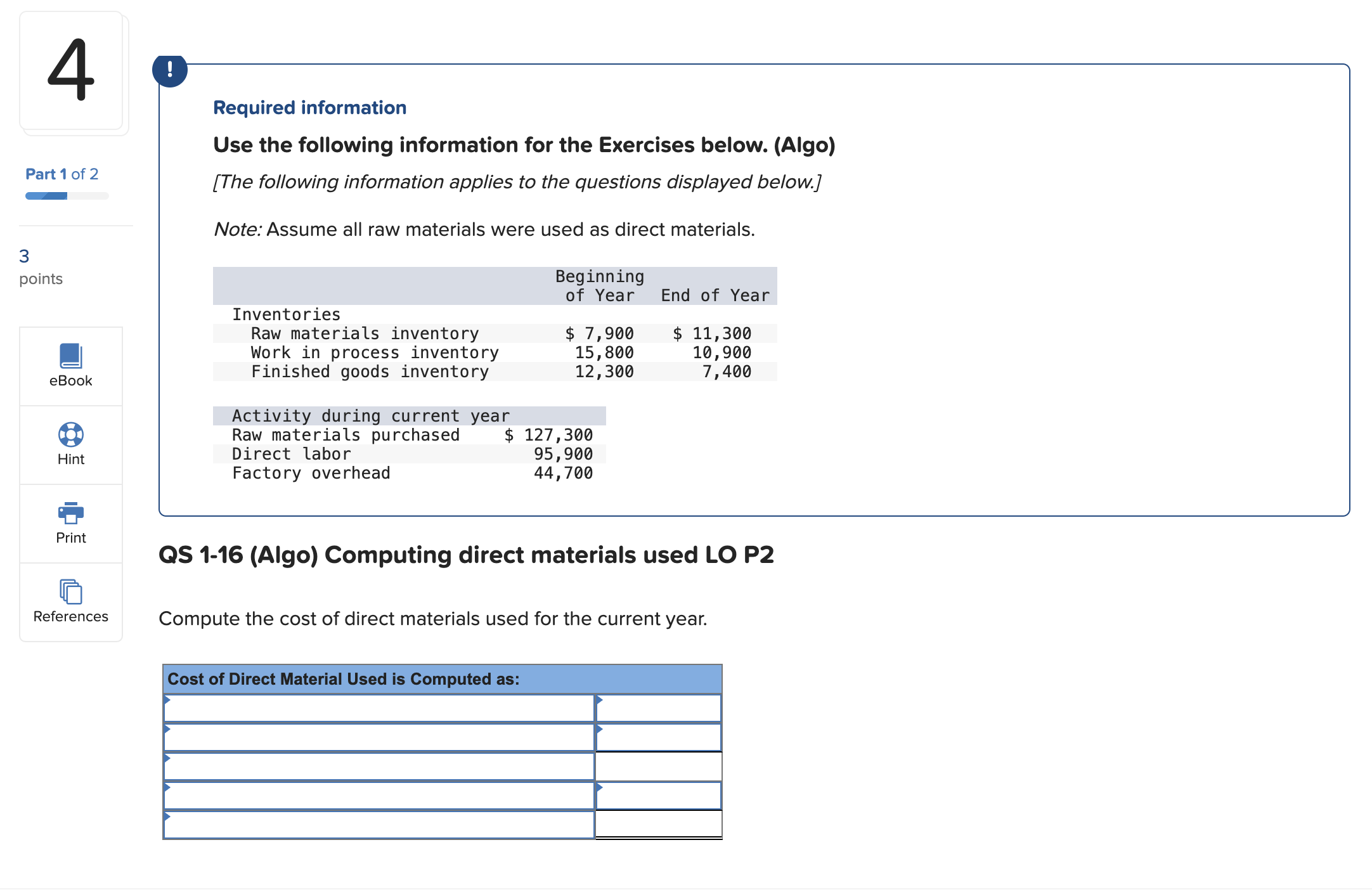The height and width of the screenshot is (892, 1372).
Task: Click the first amount input cell
Action: tap(659, 708)
